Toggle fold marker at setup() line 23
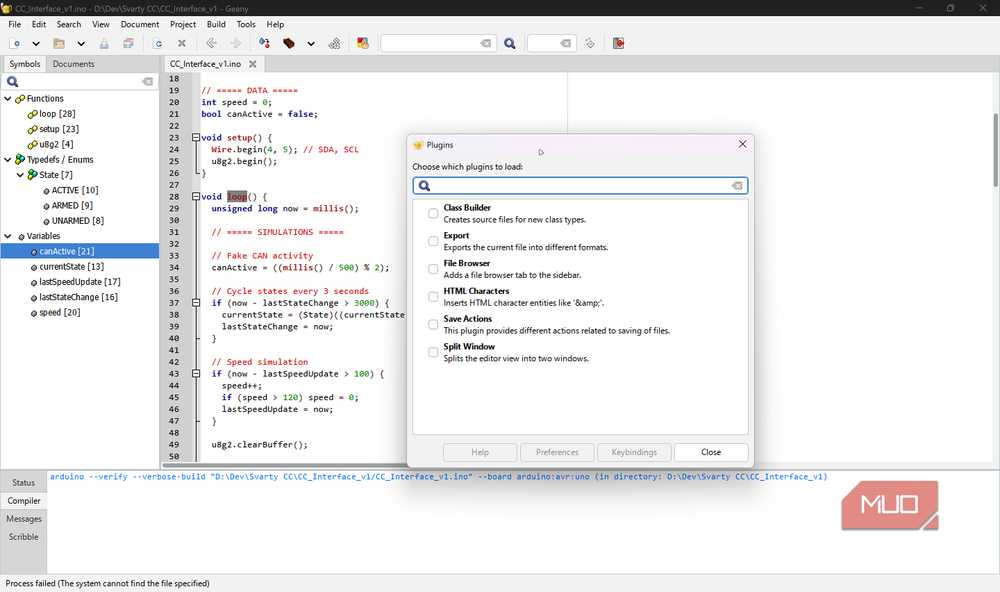Screen dimensions: 1000x592 (196, 138)
